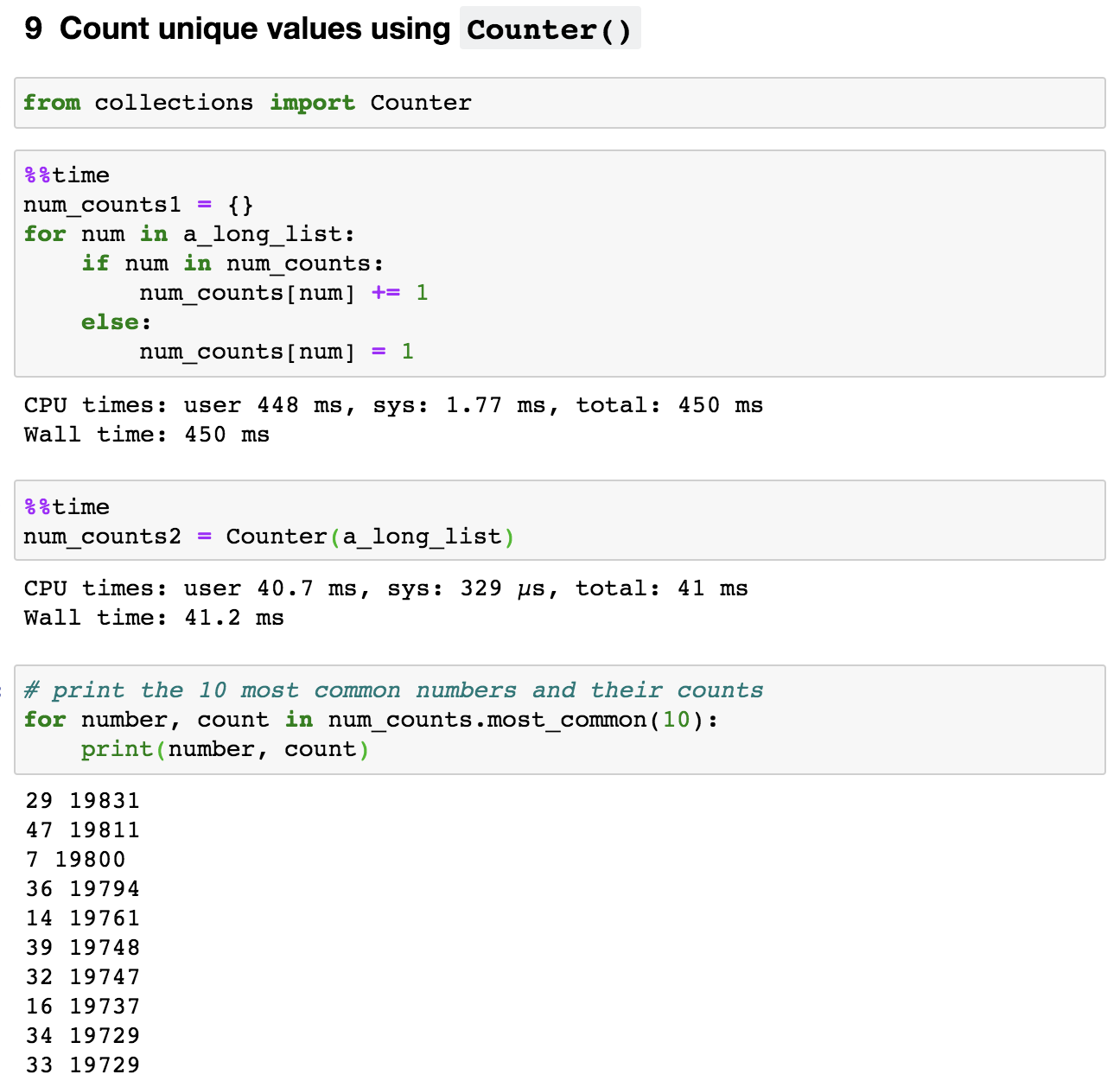Click the num_counts1 = {} assignment line

tap(138, 205)
